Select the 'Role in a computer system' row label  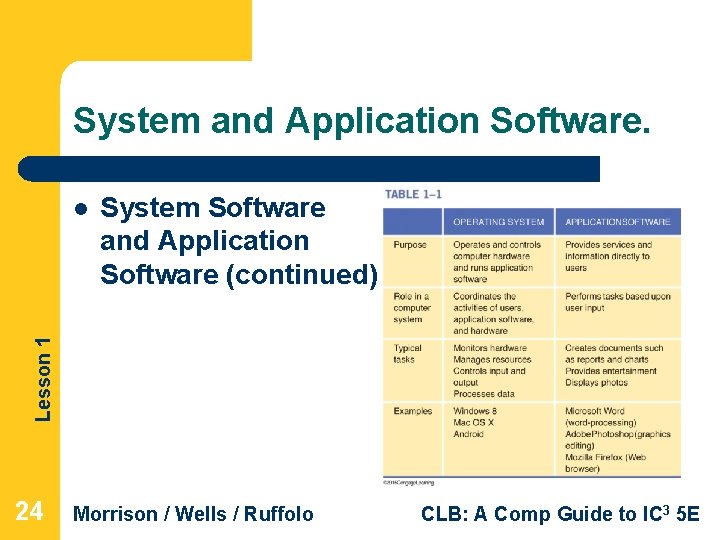click(412, 308)
